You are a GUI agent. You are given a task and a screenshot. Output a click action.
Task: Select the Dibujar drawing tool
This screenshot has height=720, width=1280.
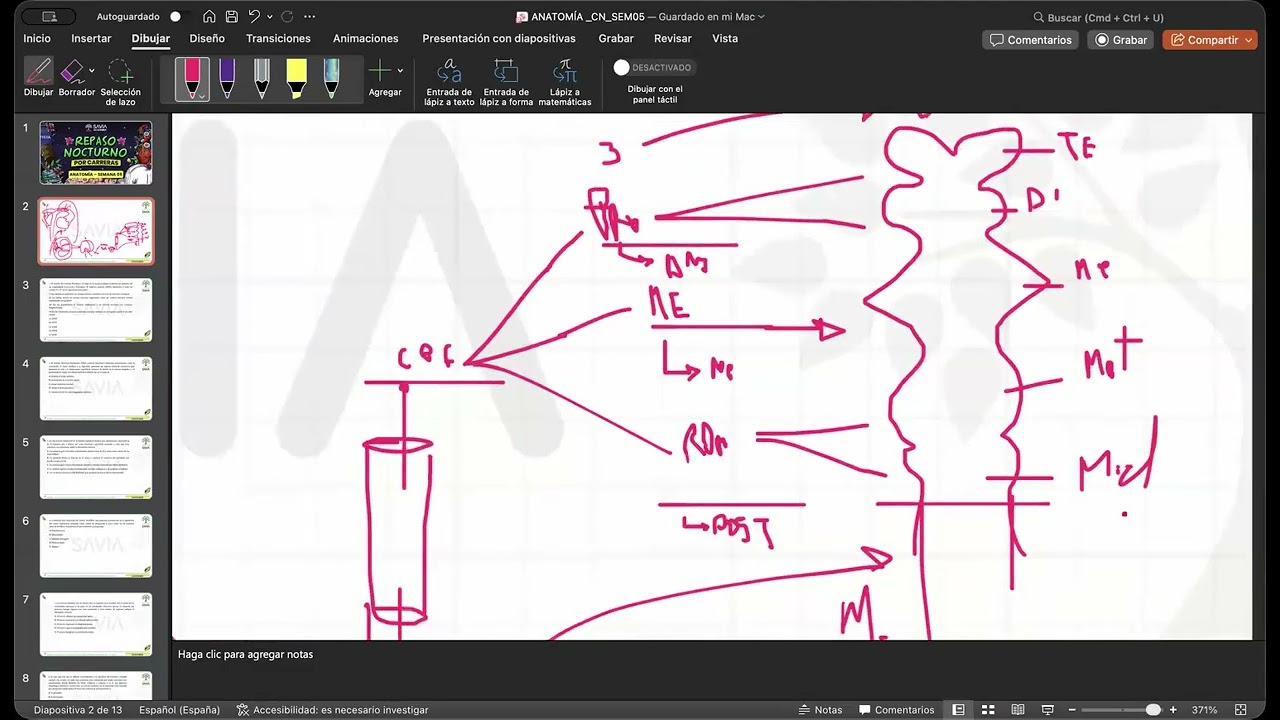[x=39, y=78]
